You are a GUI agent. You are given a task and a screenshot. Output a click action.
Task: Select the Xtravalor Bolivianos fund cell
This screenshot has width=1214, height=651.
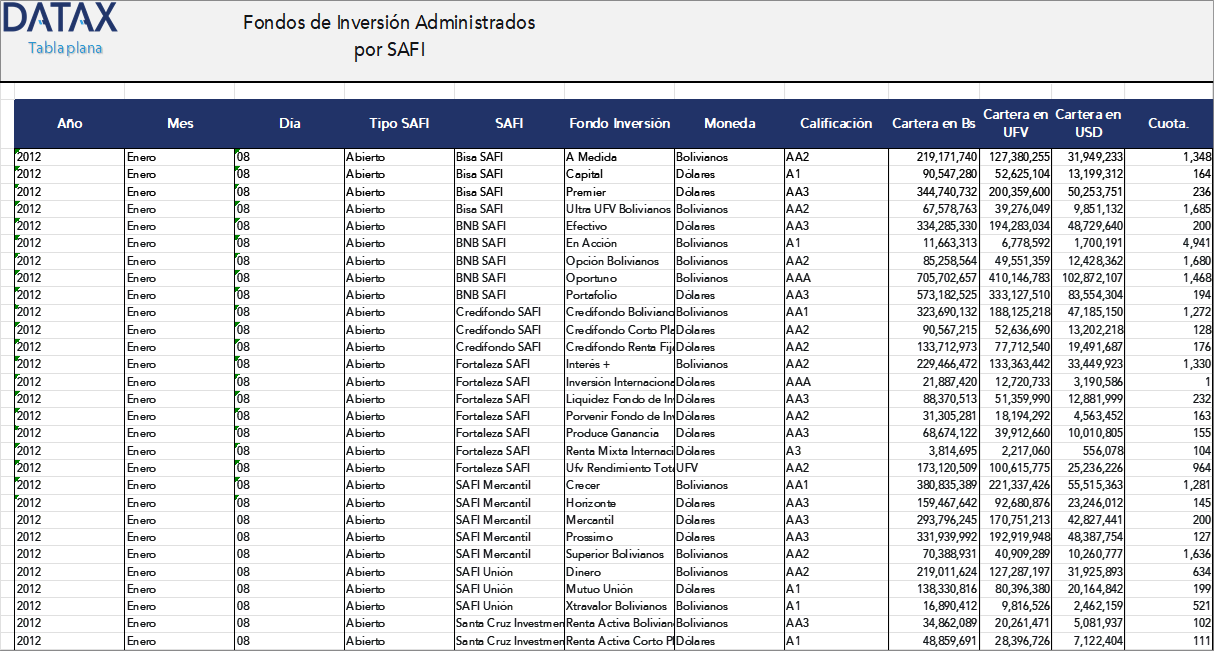point(620,605)
